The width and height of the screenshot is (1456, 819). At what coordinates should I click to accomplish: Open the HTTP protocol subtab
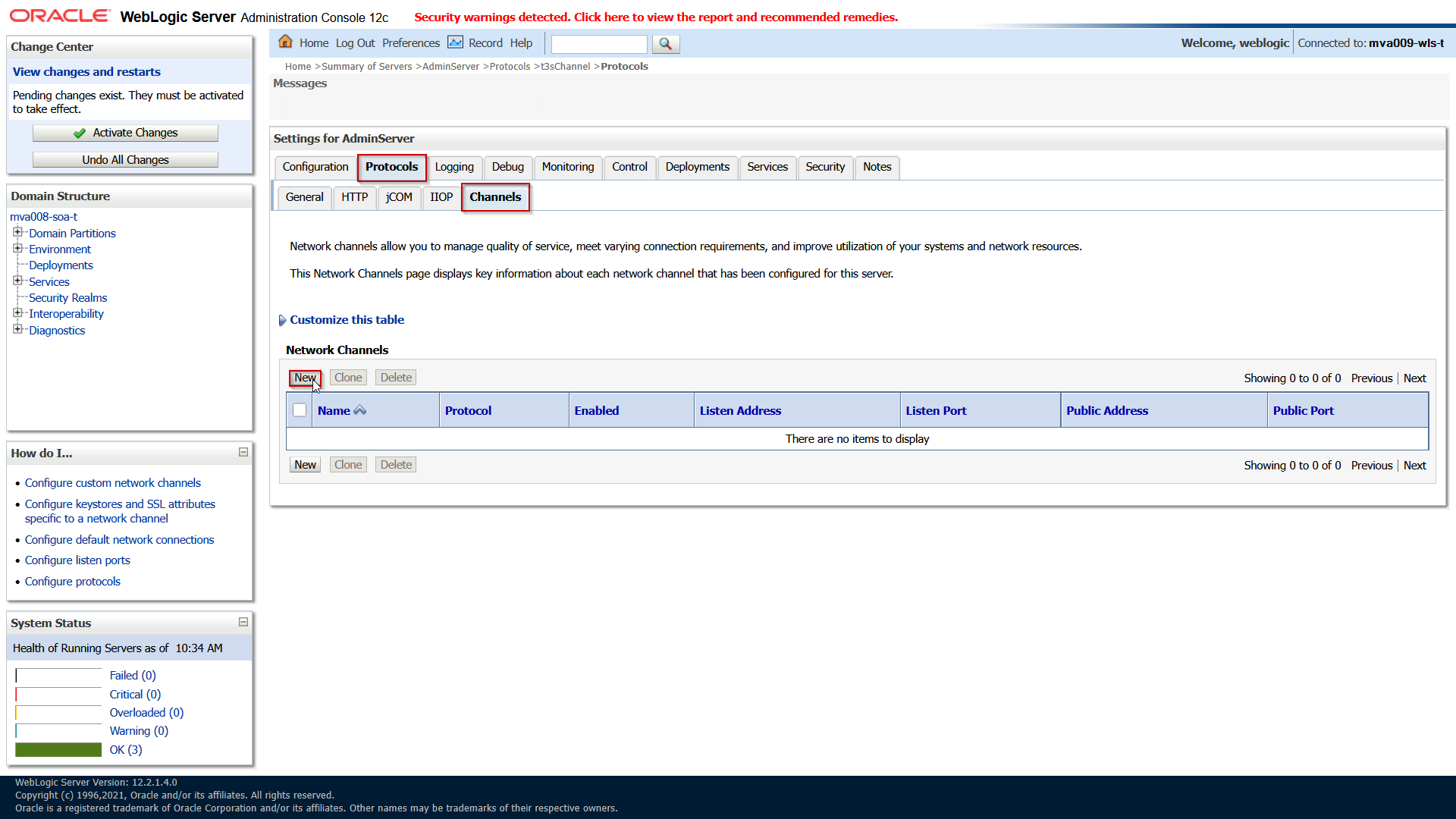(x=354, y=197)
